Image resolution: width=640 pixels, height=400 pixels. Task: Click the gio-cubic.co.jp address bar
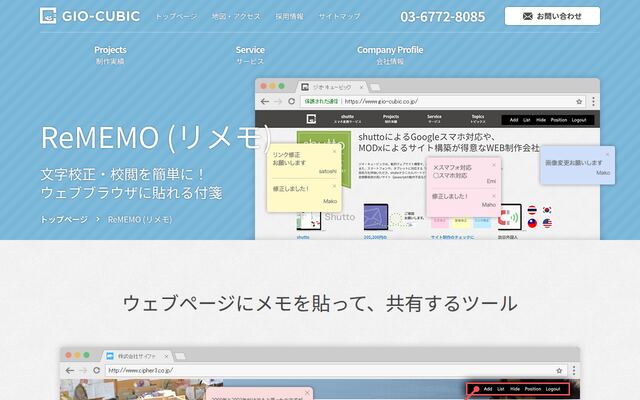click(443, 101)
